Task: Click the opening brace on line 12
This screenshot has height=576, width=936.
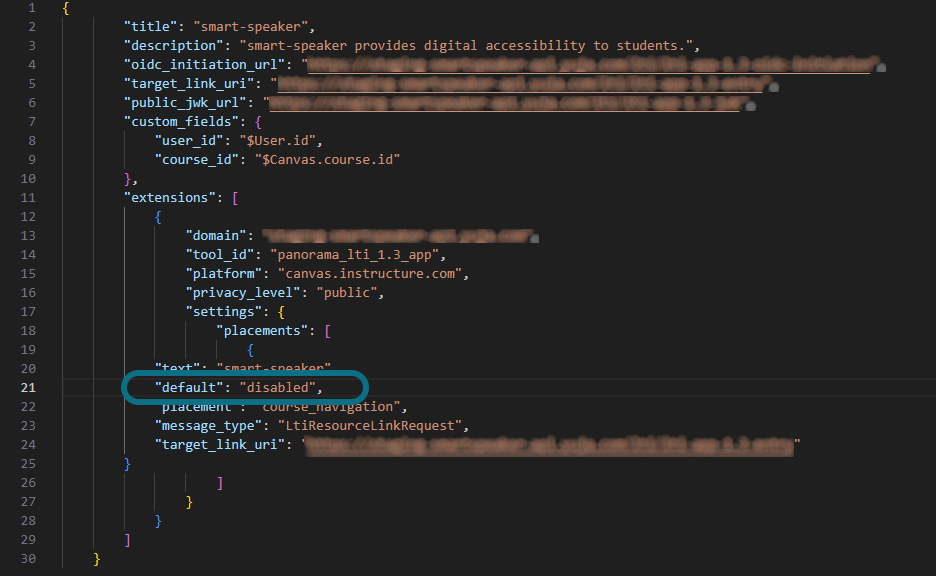Action: [x=158, y=217]
